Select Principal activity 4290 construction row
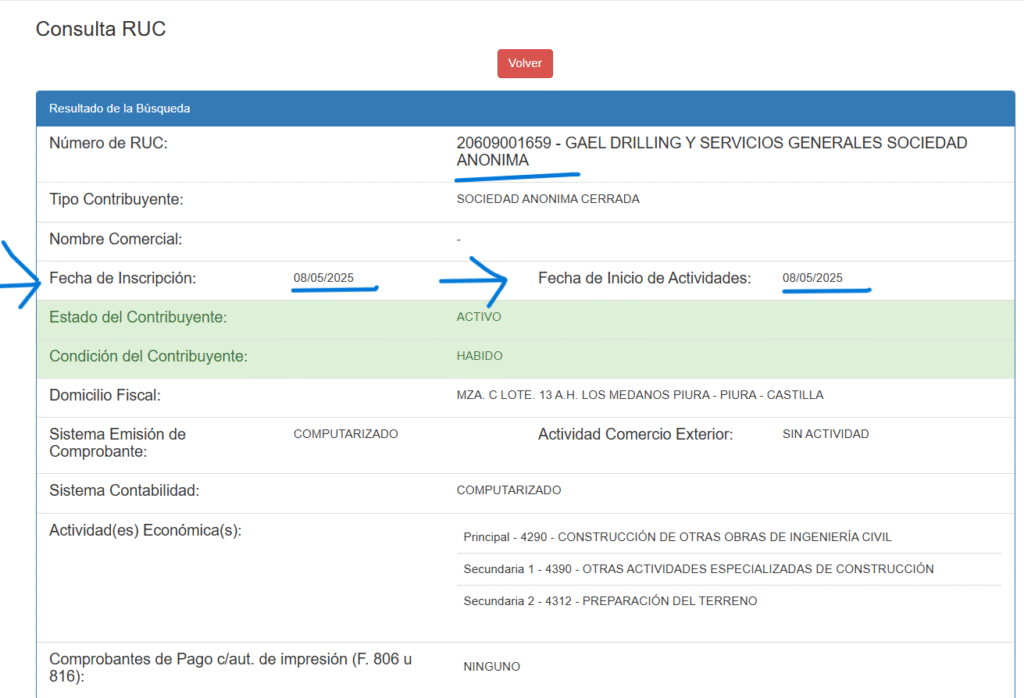The image size is (1024, 698). (677, 537)
